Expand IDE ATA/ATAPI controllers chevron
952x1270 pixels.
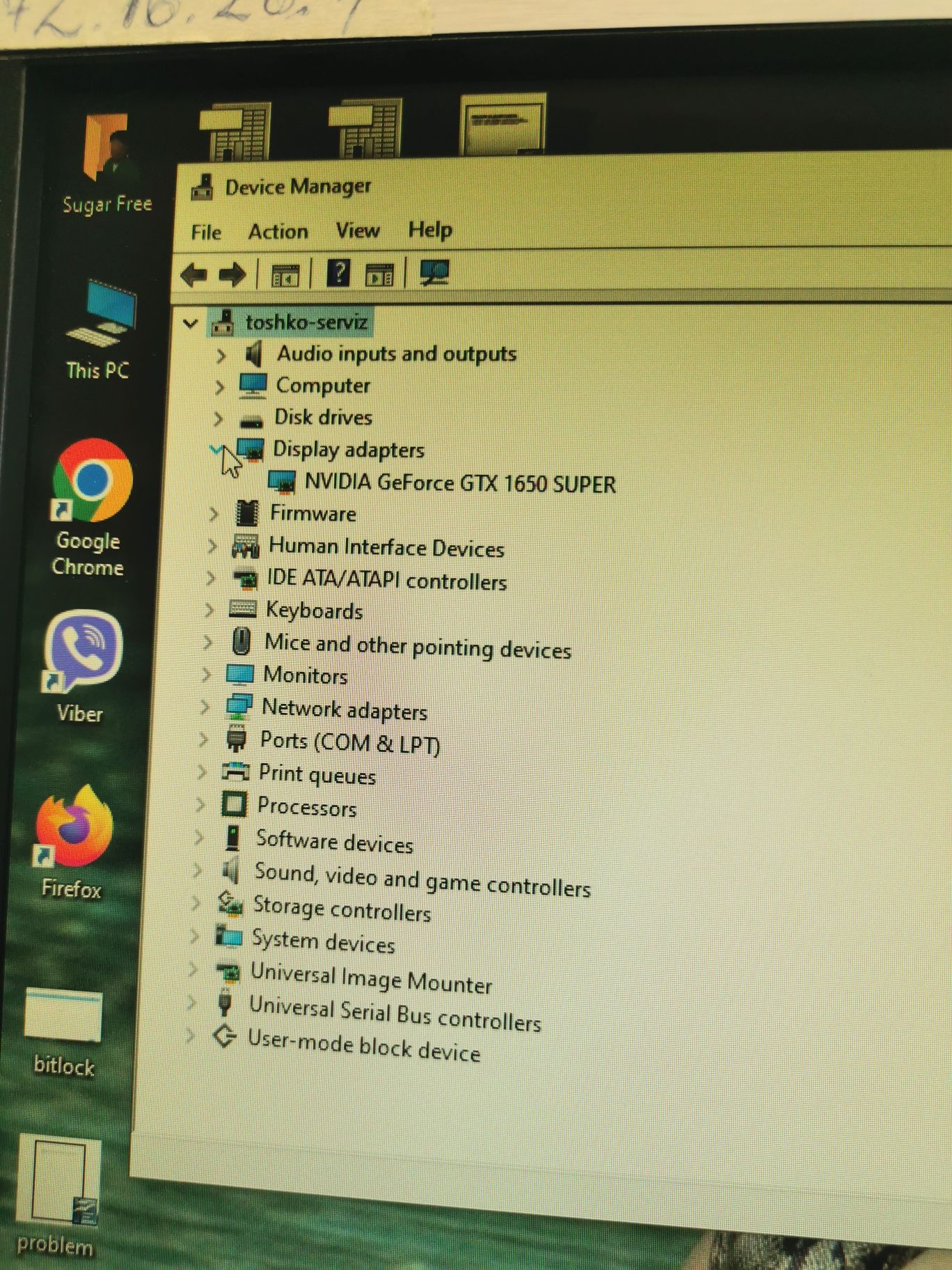(x=211, y=577)
